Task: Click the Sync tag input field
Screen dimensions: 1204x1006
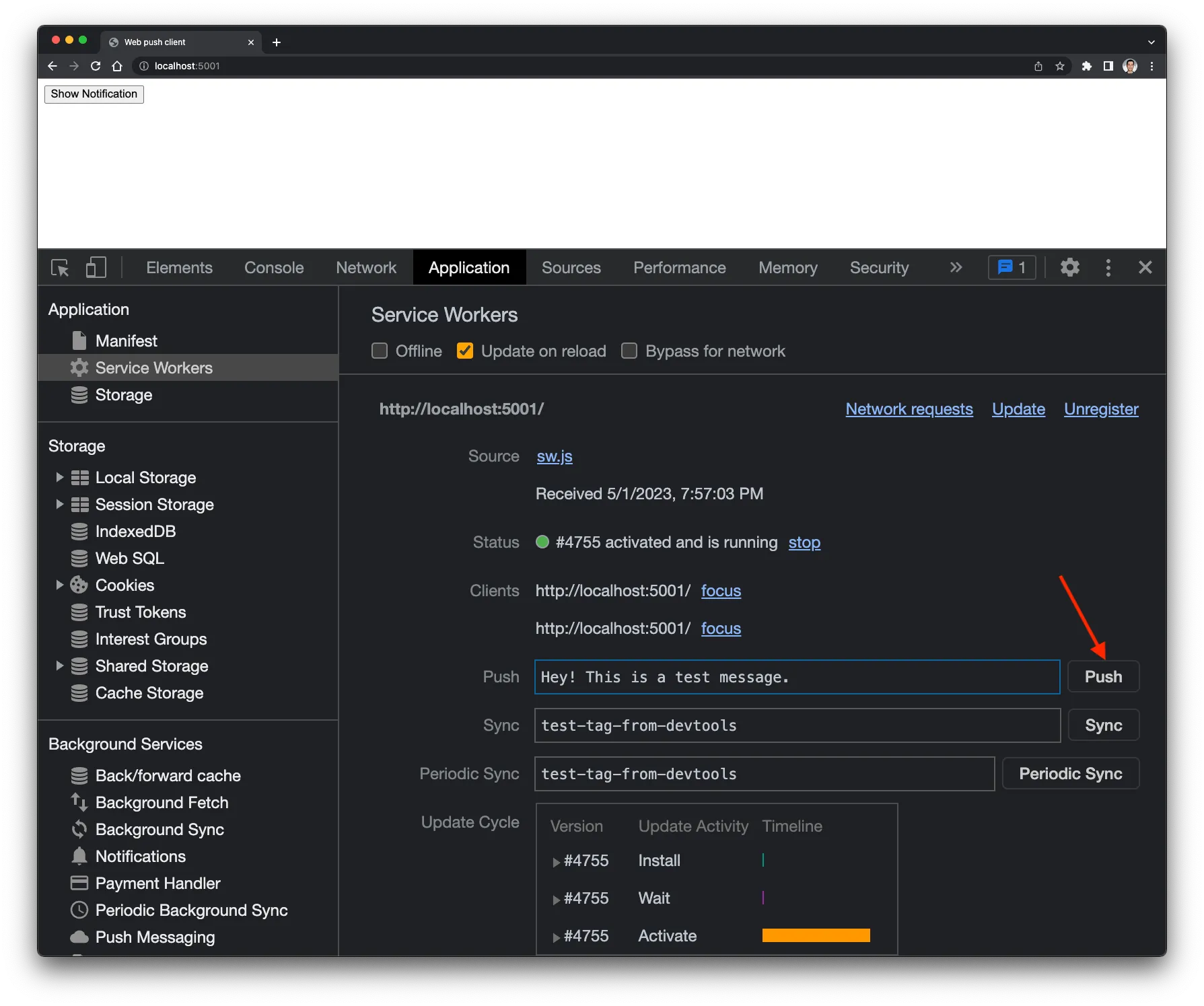Action: pos(797,725)
